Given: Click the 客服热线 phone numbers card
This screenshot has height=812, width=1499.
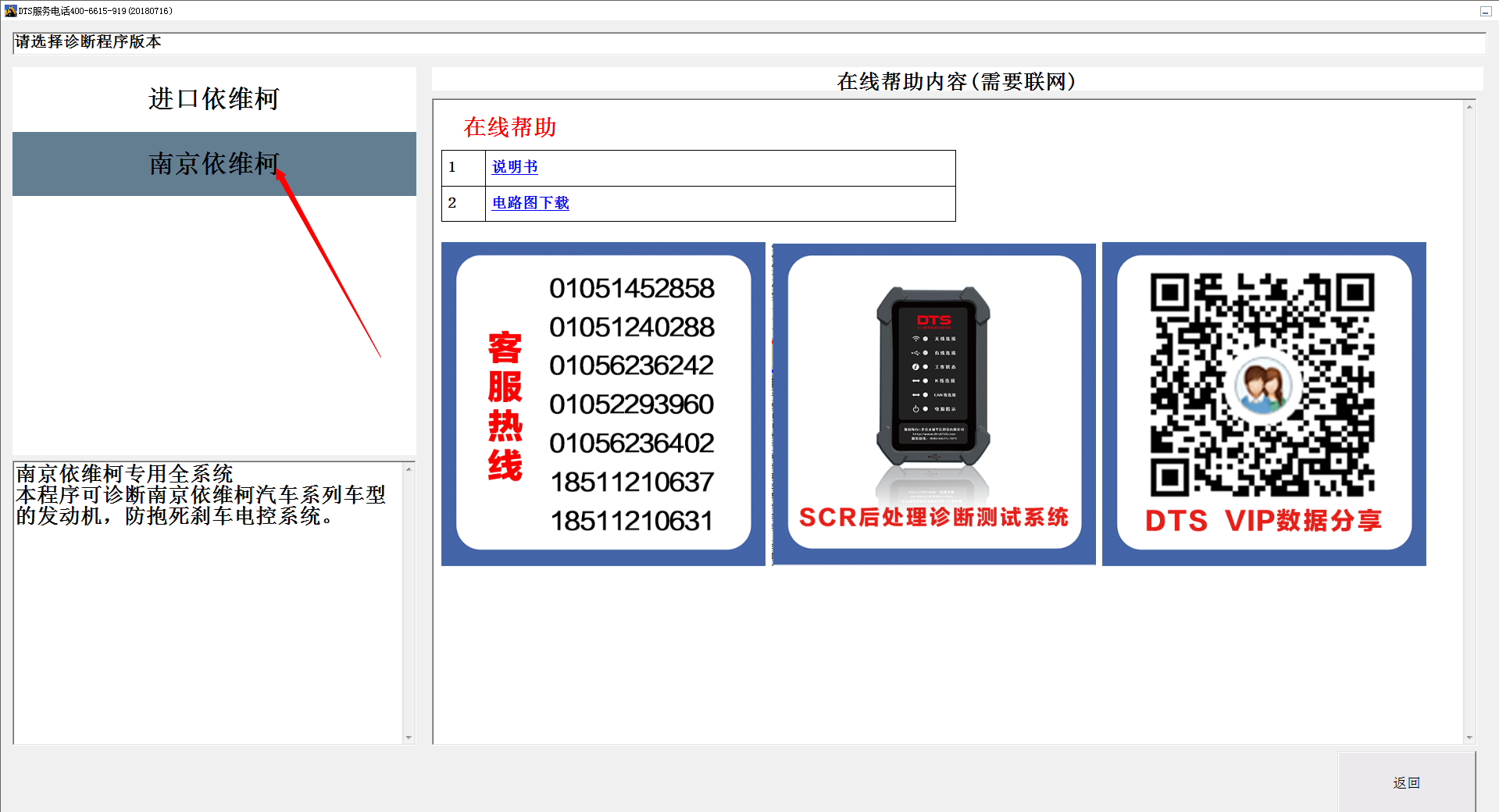Looking at the screenshot, I should pos(603,404).
